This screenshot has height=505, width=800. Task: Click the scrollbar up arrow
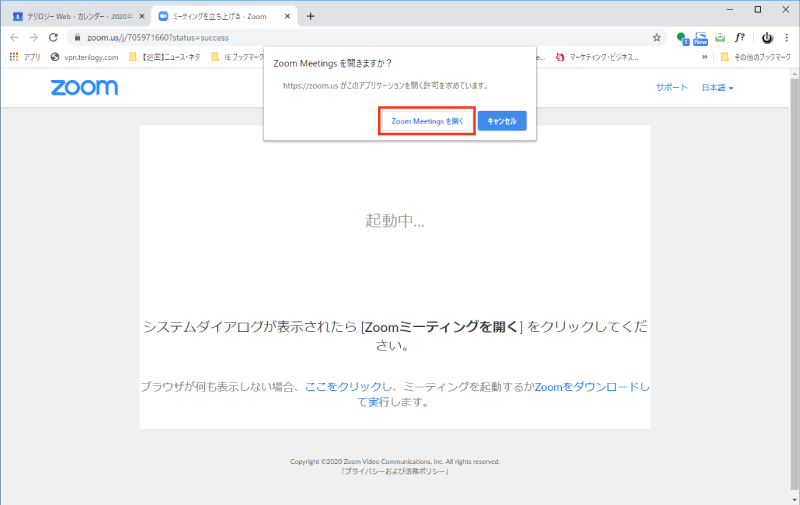795,74
